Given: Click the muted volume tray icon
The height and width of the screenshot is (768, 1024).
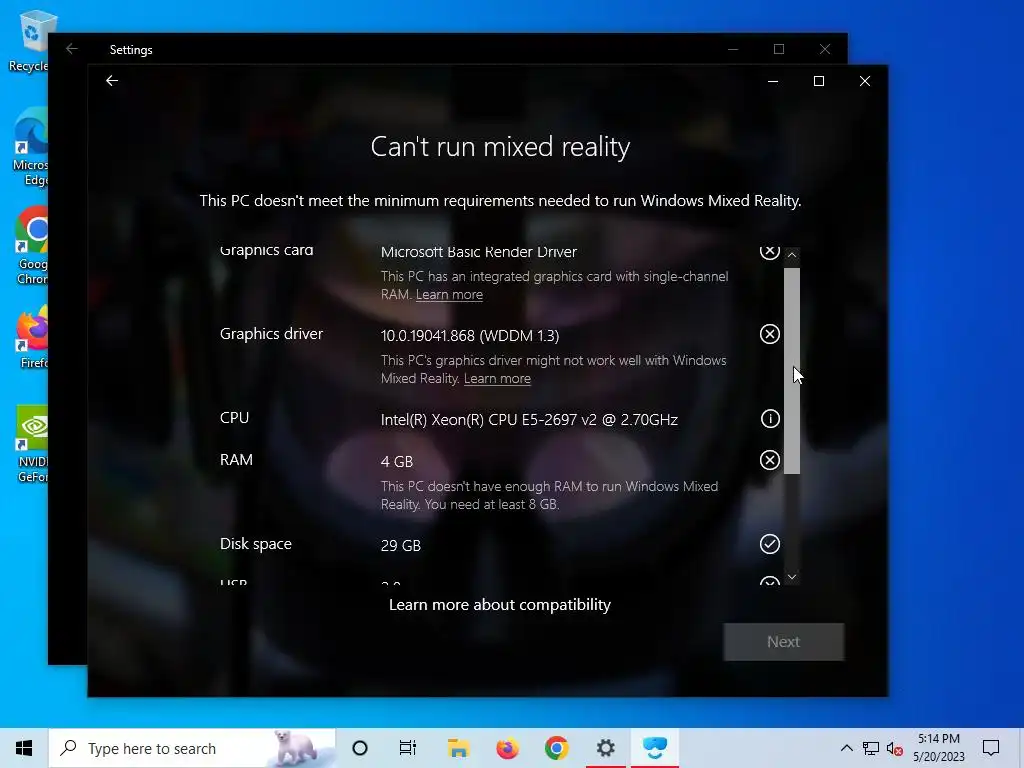Looking at the screenshot, I should pos(895,748).
